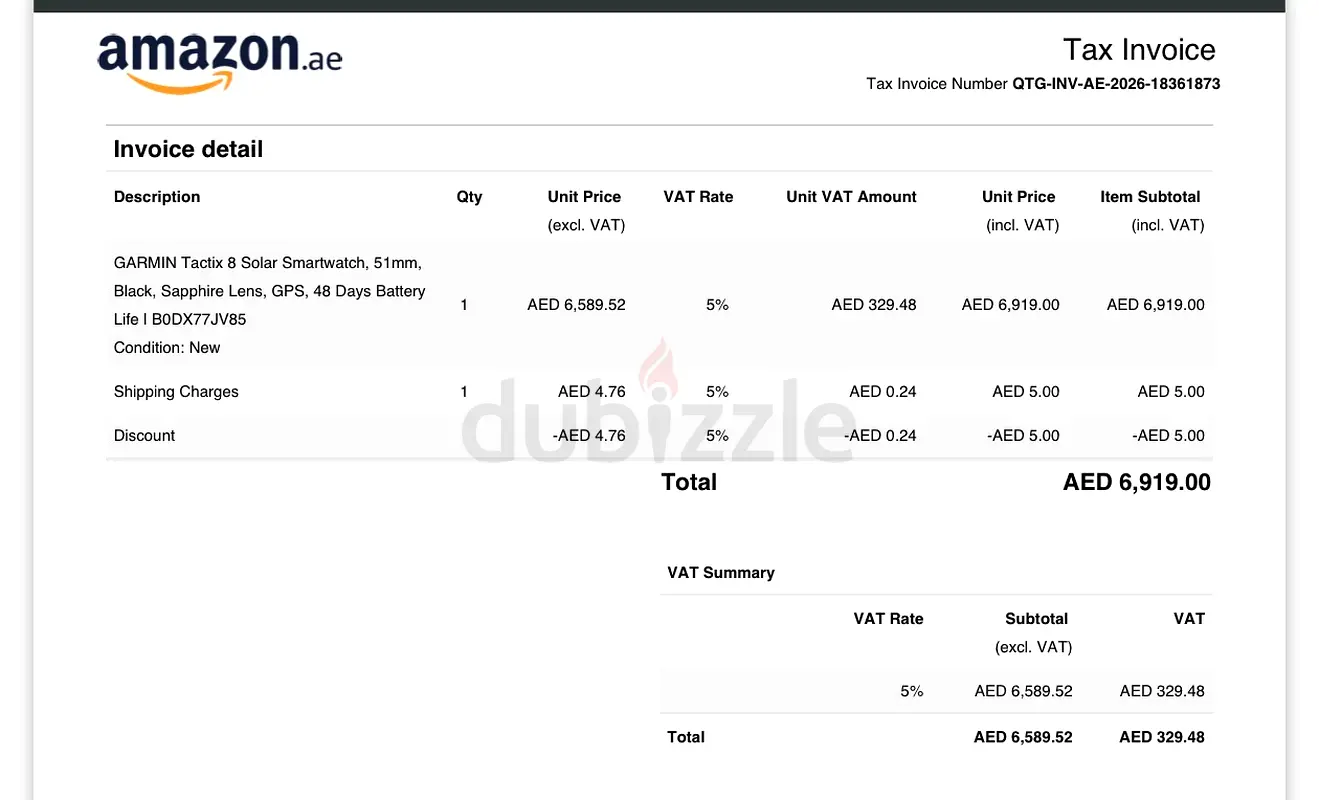Click the 'VAT' header in VAT Summary

click(x=1189, y=619)
